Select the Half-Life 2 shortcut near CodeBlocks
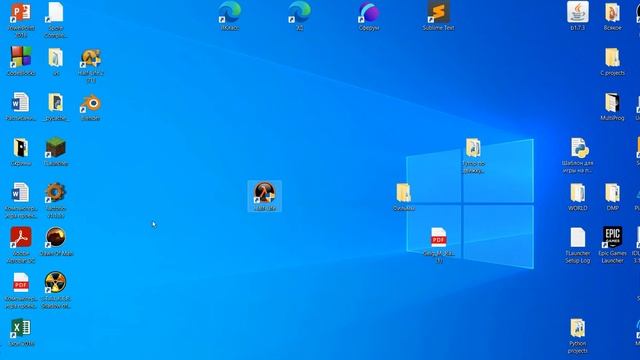The width and height of the screenshot is (640, 360). (91, 65)
